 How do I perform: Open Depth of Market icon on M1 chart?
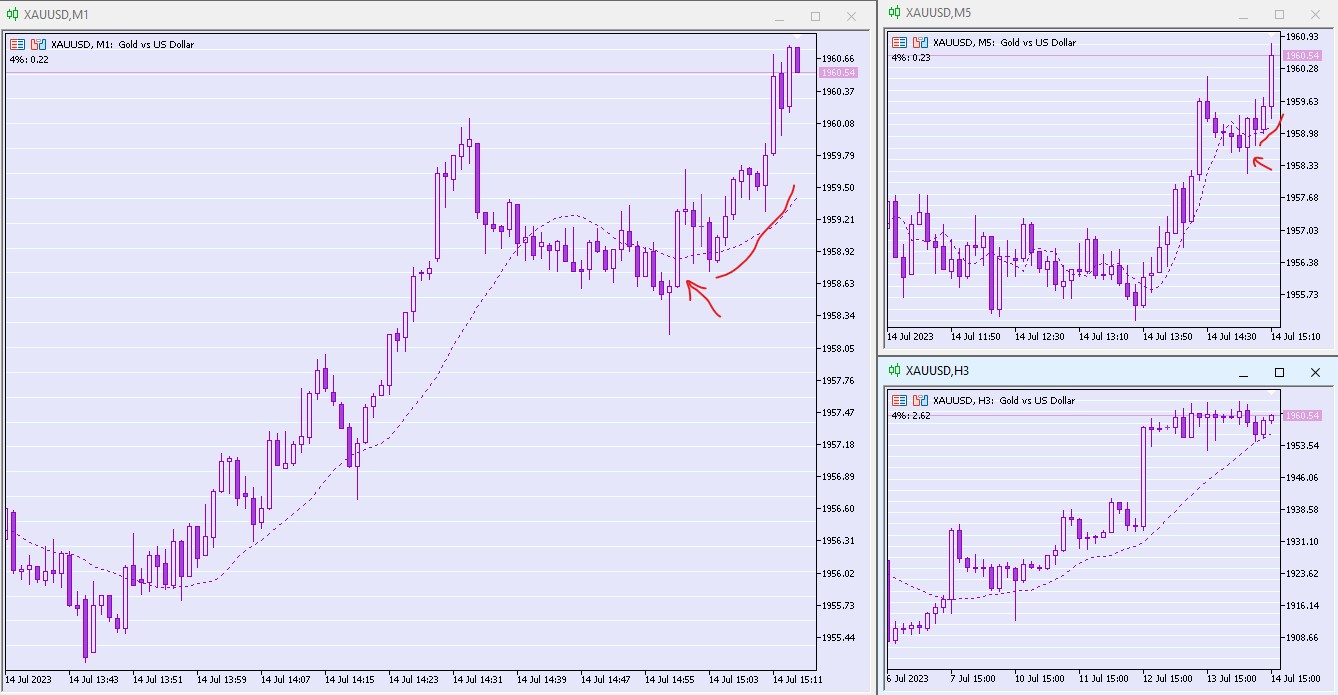pos(18,44)
